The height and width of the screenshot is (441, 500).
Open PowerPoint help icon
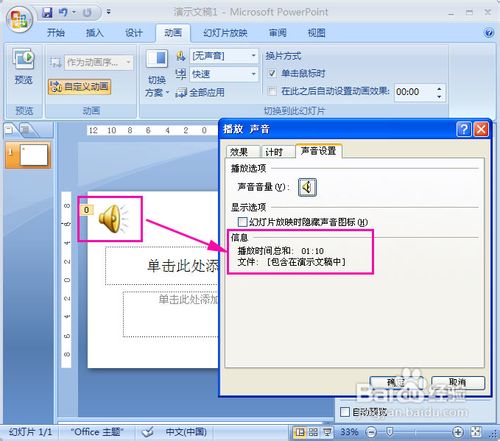pyautogui.click(x=489, y=33)
